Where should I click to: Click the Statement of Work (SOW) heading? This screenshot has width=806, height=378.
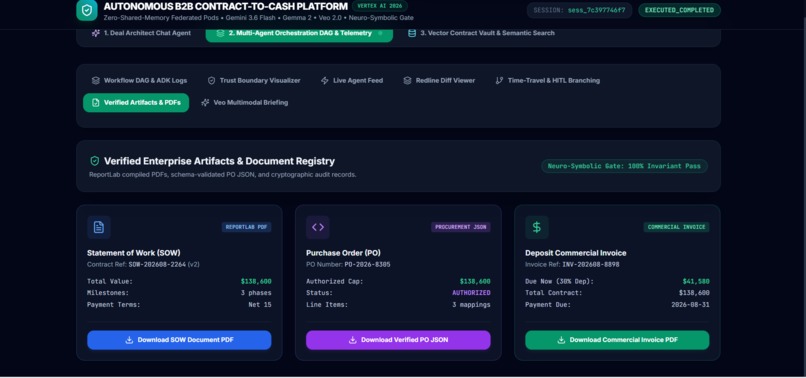pos(134,253)
